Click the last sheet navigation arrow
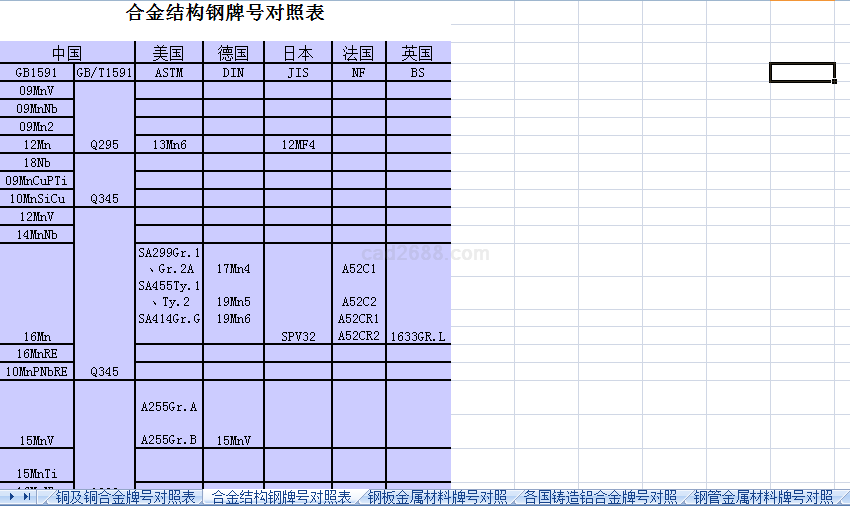This screenshot has height=506, width=850. point(27,497)
